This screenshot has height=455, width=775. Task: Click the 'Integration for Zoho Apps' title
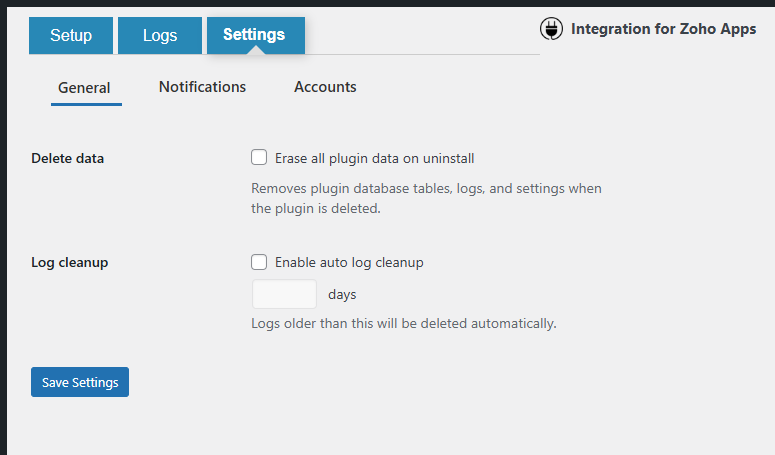(x=663, y=29)
